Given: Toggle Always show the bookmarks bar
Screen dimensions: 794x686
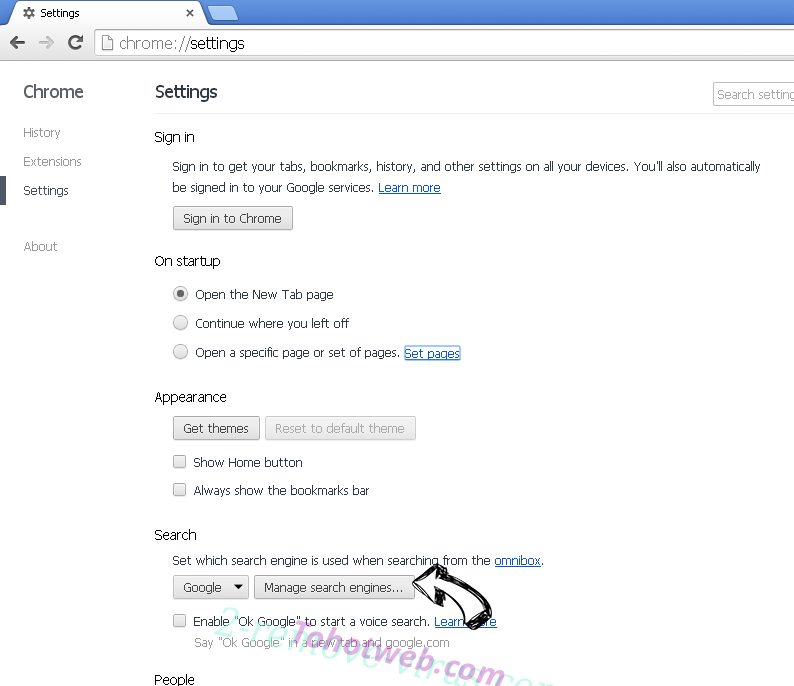Looking at the screenshot, I should [x=179, y=490].
